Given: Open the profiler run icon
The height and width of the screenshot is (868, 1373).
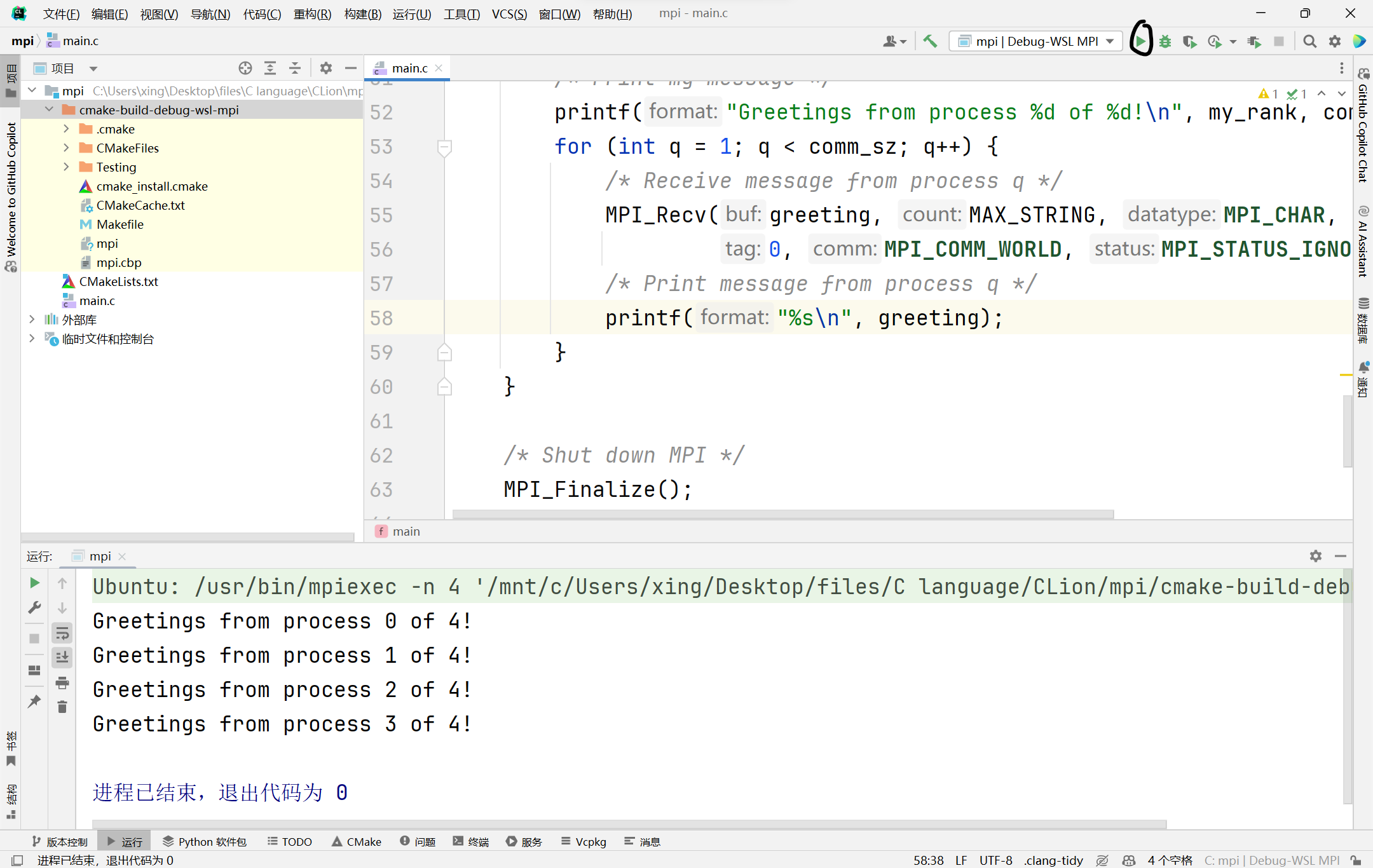Looking at the screenshot, I should coord(1215,41).
